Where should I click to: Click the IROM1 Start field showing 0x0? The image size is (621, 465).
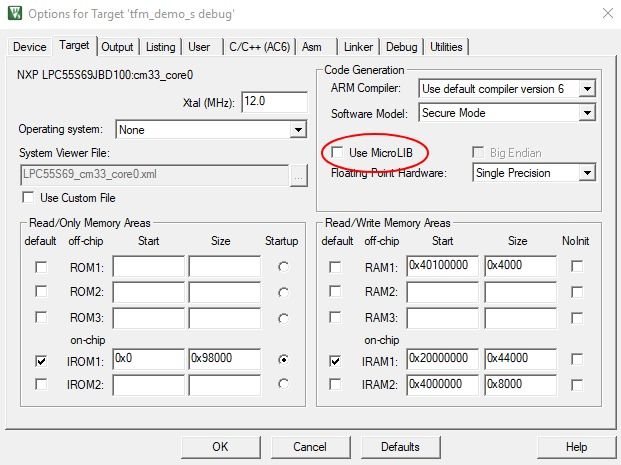149,359
